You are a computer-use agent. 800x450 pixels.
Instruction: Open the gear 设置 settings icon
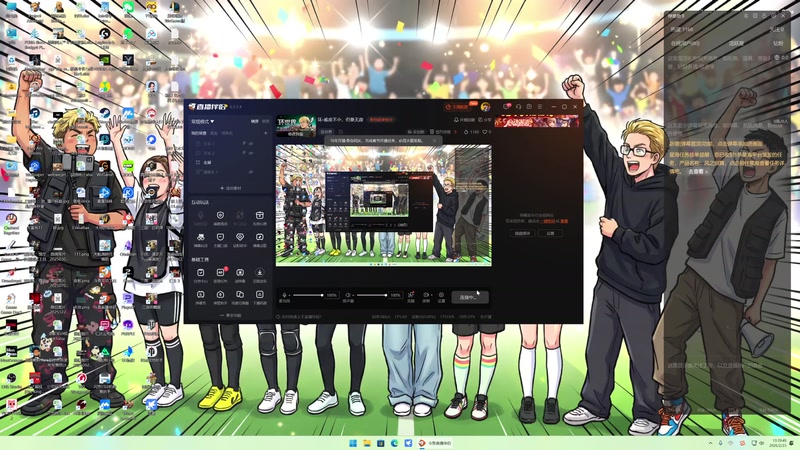point(441,296)
